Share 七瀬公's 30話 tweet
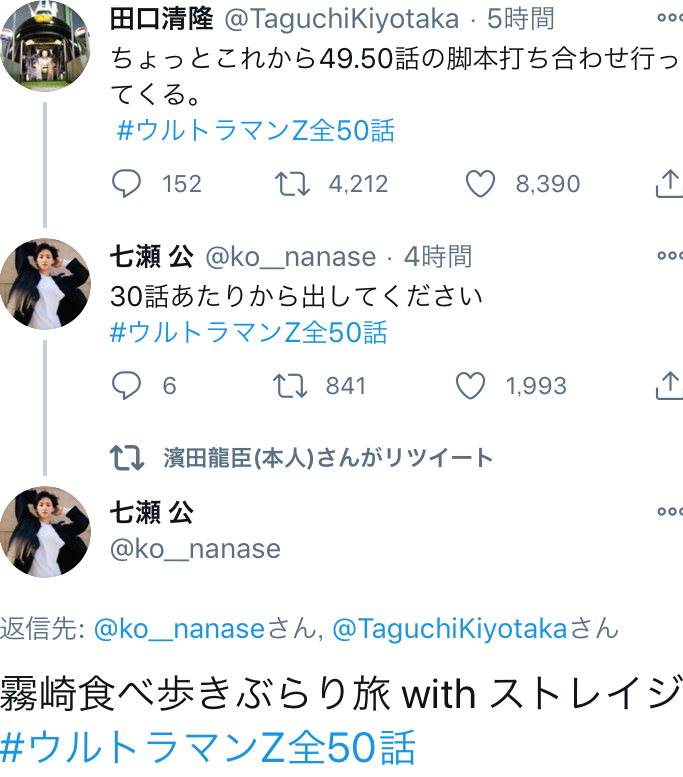The height and width of the screenshot is (777, 683). click(x=668, y=386)
